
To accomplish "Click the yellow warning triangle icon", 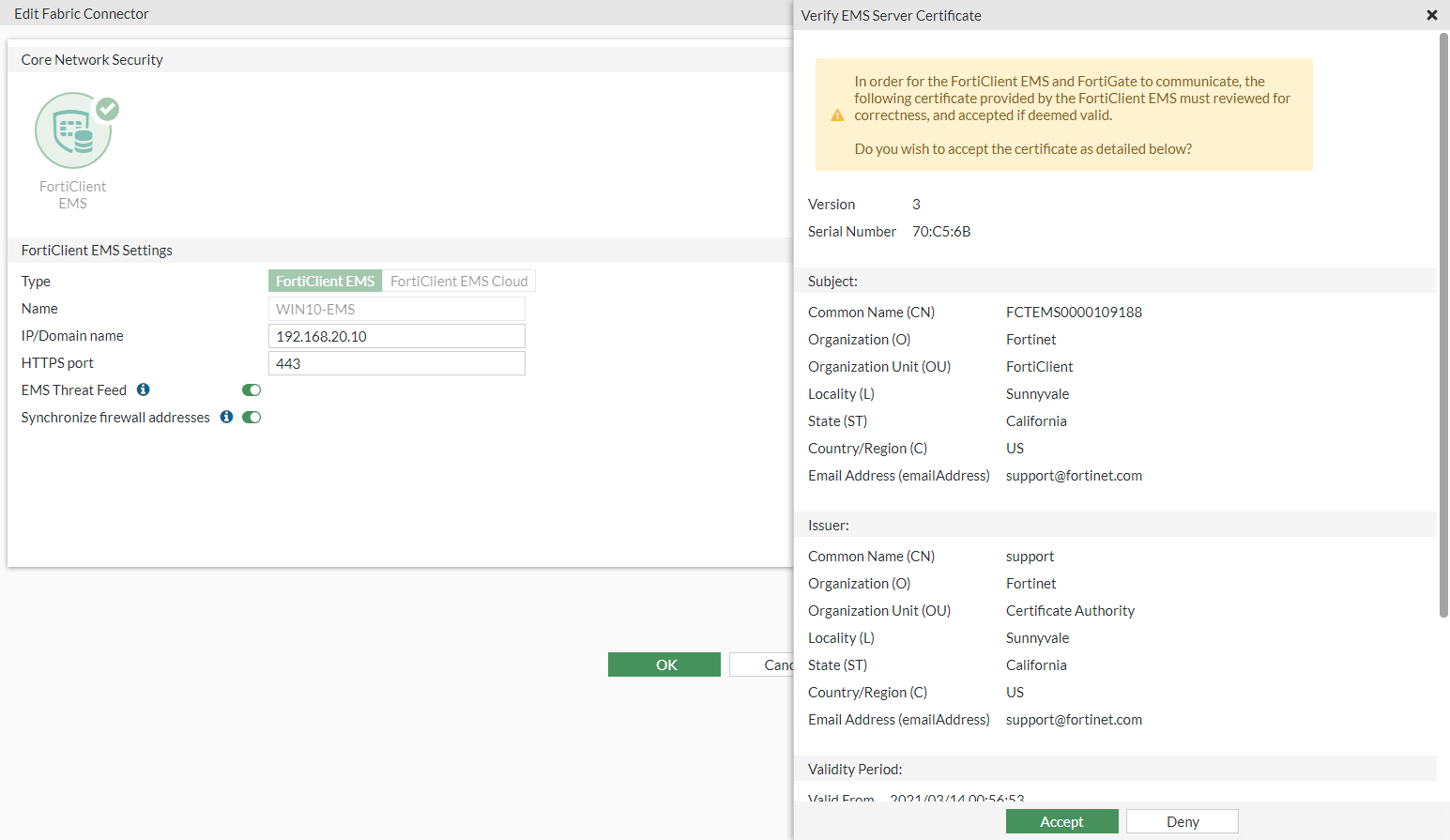I will pyautogui.click(x=838, y=115).
